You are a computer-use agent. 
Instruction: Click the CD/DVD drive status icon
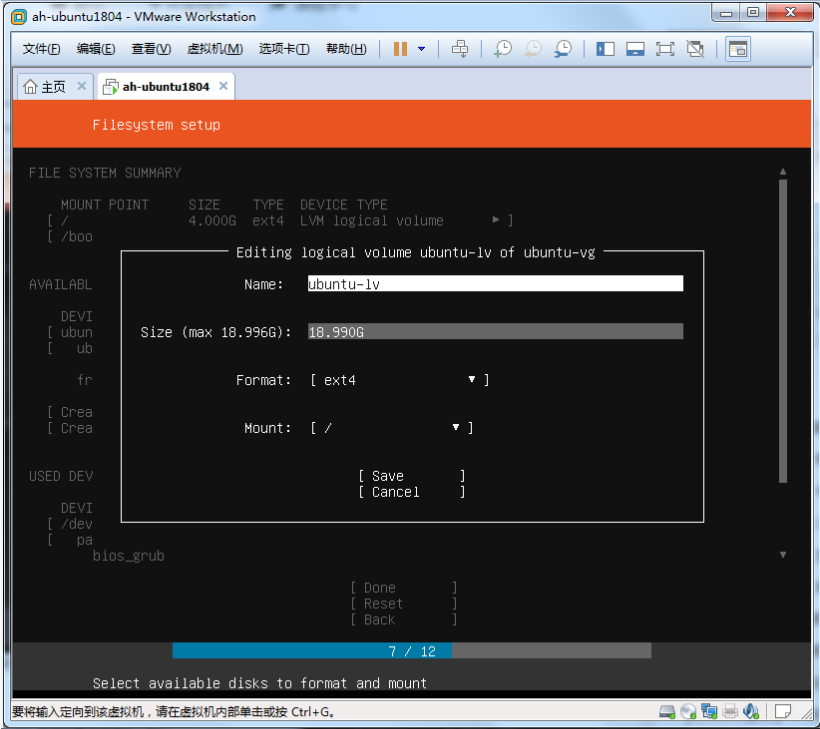[688, 712]
